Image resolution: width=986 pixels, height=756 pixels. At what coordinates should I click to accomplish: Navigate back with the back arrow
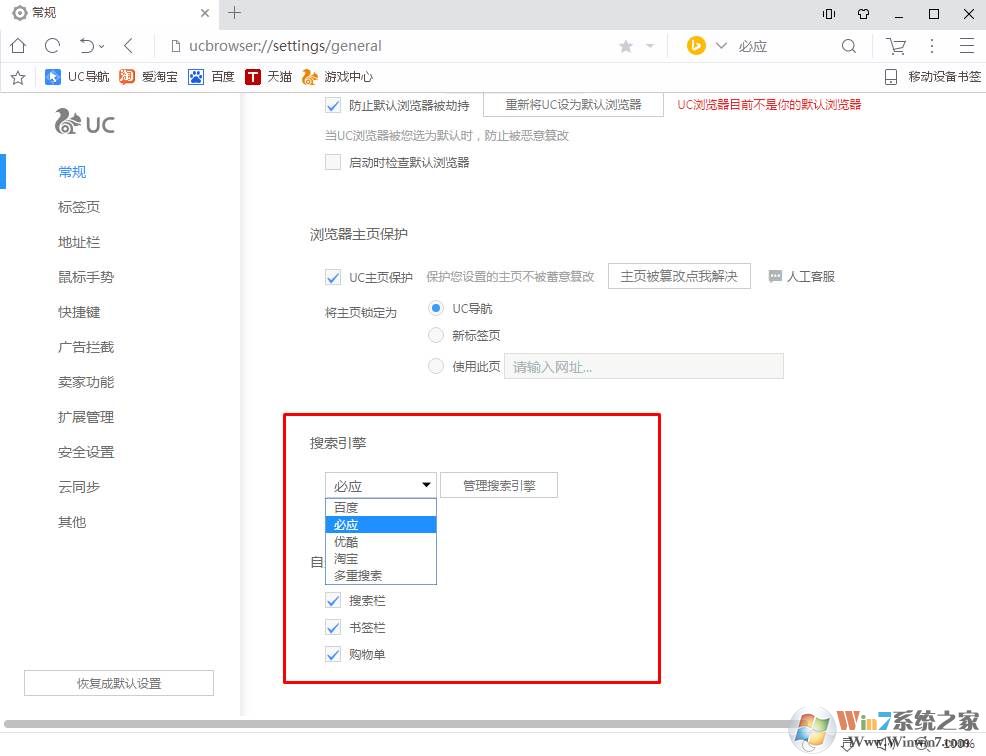(x=129, y=45)
